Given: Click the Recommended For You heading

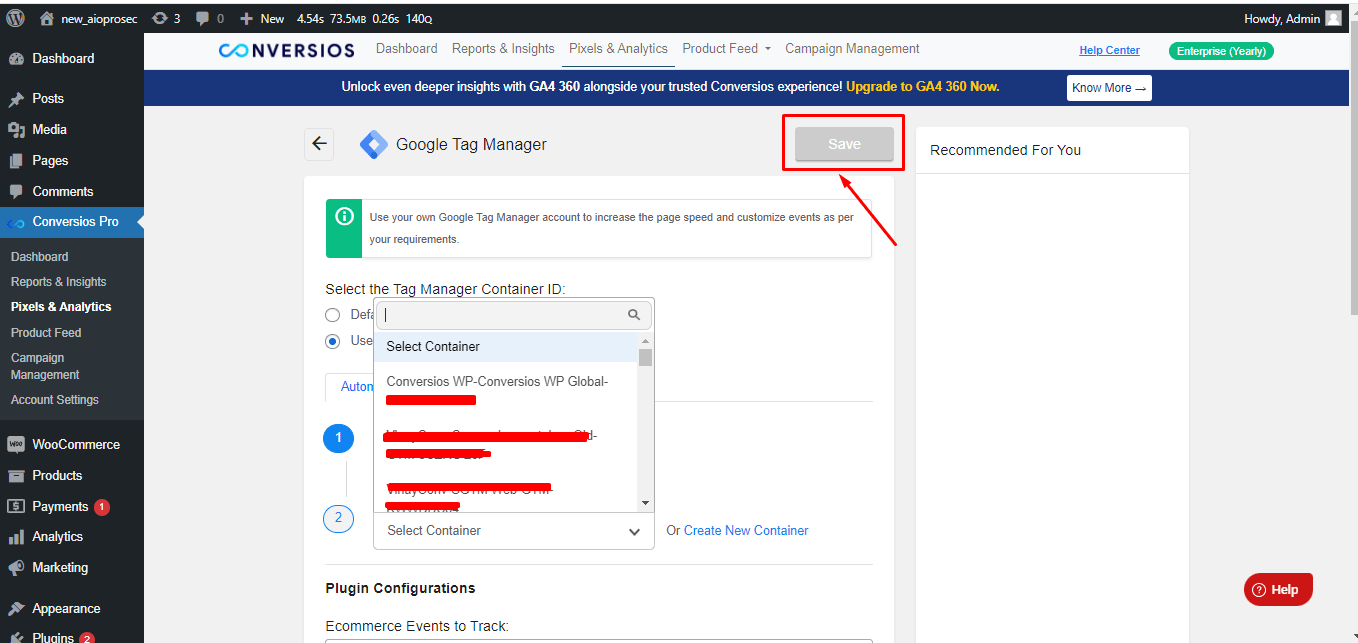Looking at the screenshot, I should pyautogui.click(x=1005, y=150).
